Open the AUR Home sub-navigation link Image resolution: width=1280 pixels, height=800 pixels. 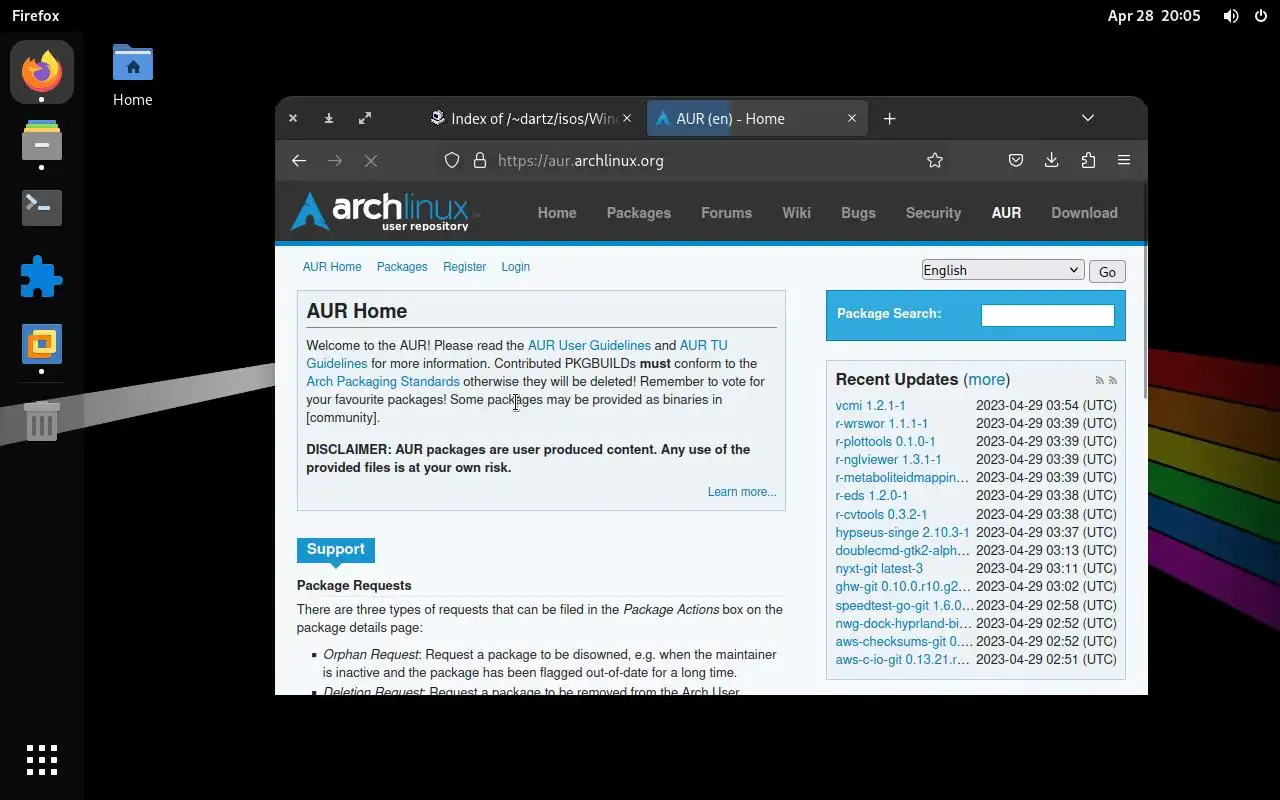point(332,267)
